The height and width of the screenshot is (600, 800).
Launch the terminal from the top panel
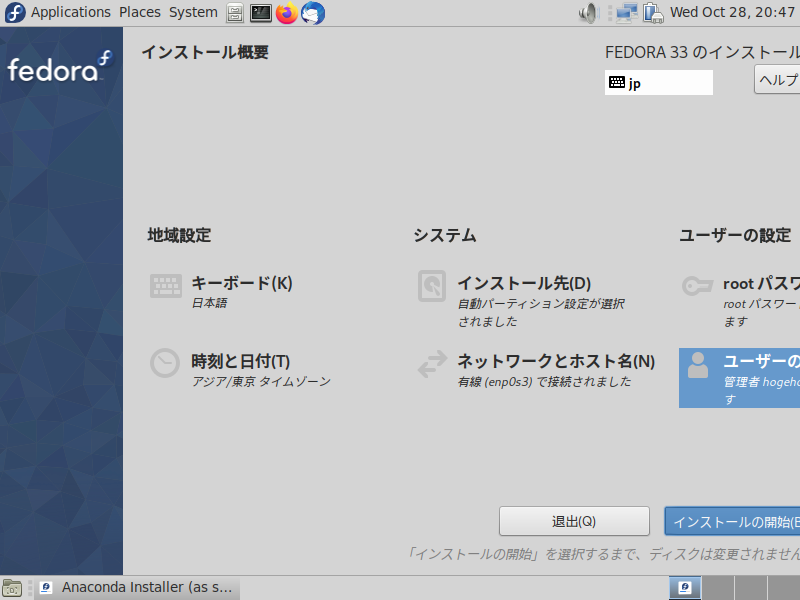[x=261, y=13]
